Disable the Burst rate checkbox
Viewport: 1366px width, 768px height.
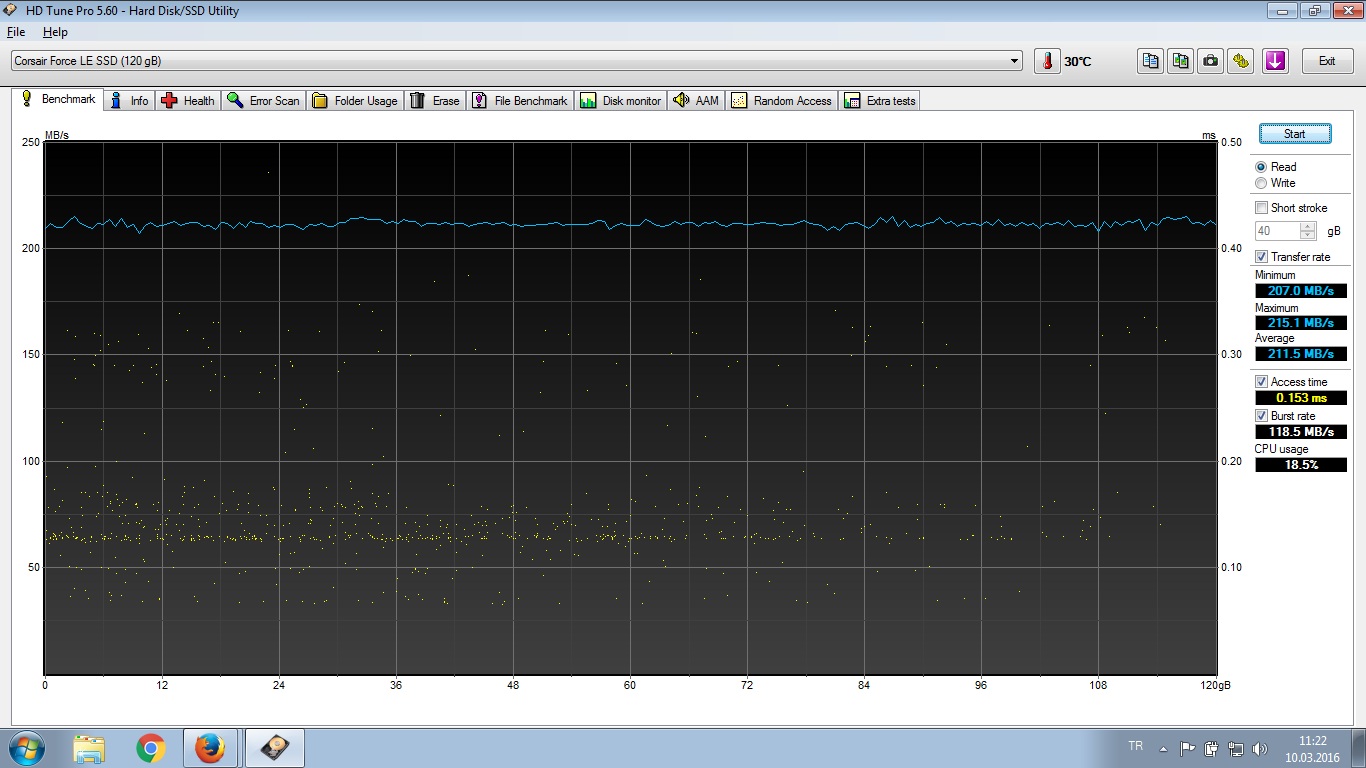tap(1261, 416)
